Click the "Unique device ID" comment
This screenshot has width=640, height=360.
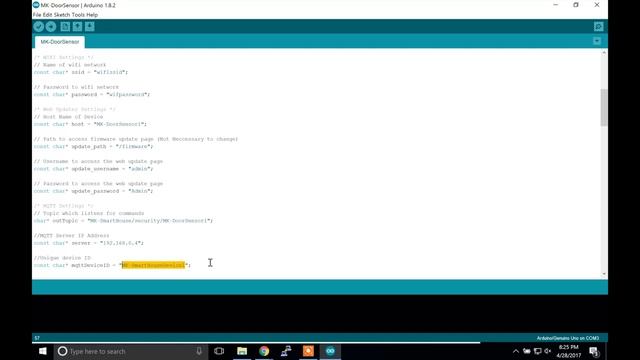62,258
